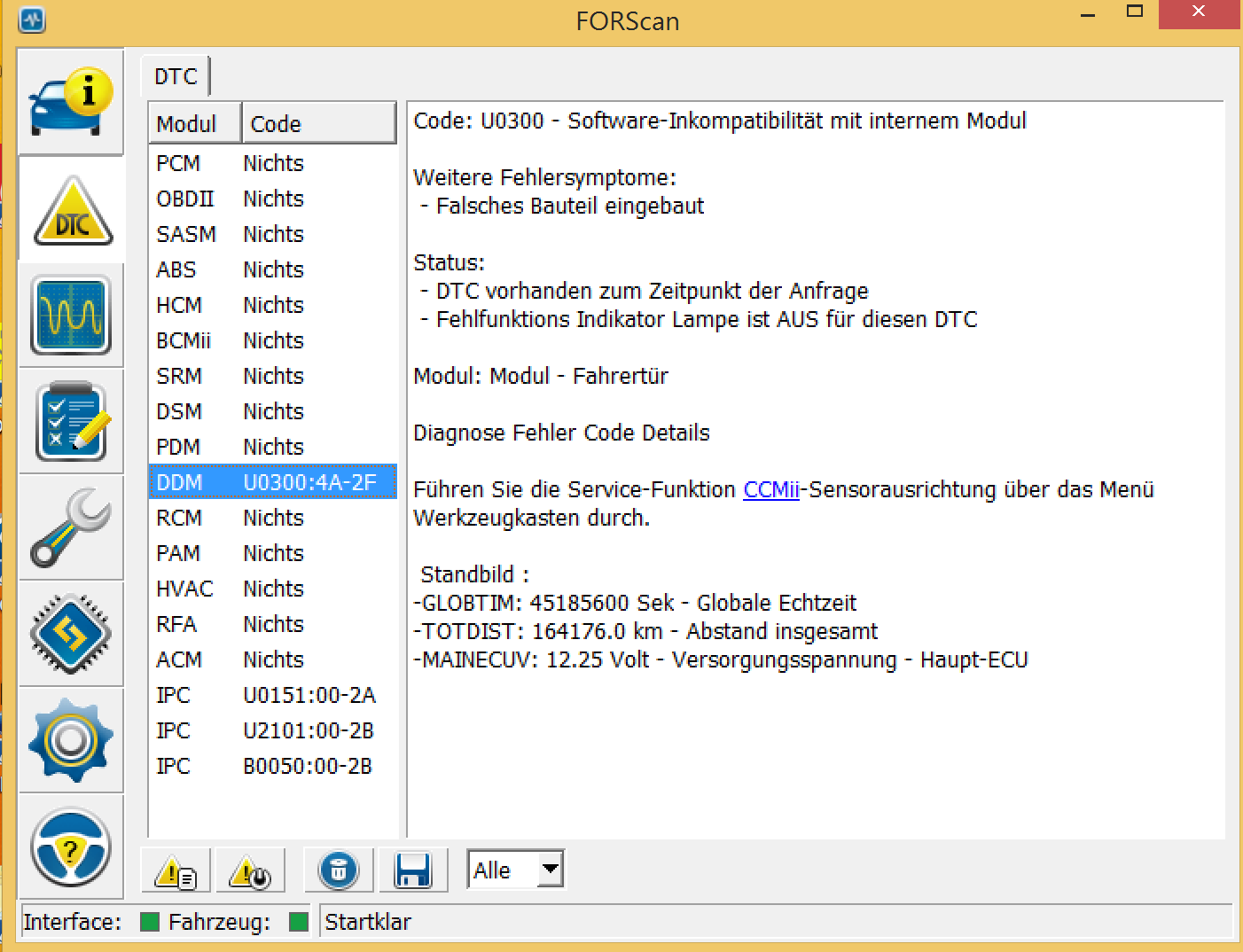The width and height of the screenshot is (1243, 952).
Task: Open the oscilloscope live data section
Action: 71,315
